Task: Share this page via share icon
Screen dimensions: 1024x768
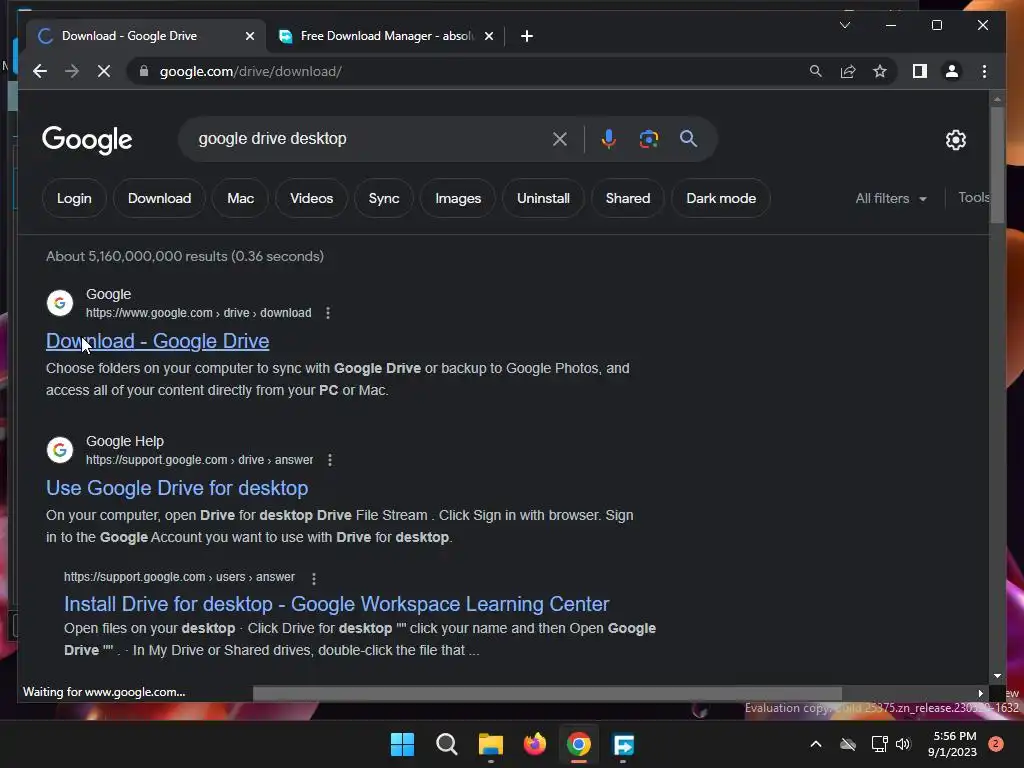Action: tap(848, 71)
